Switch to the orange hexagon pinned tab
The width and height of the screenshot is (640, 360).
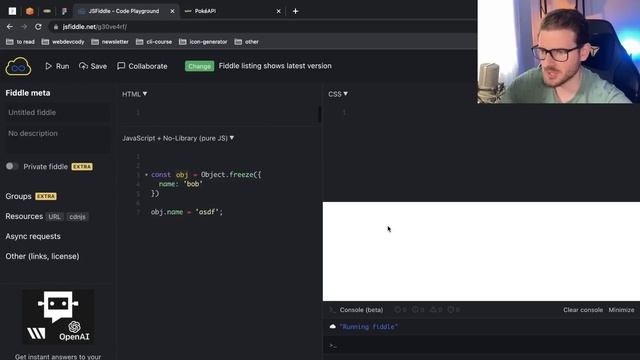(x=29, y=11)
